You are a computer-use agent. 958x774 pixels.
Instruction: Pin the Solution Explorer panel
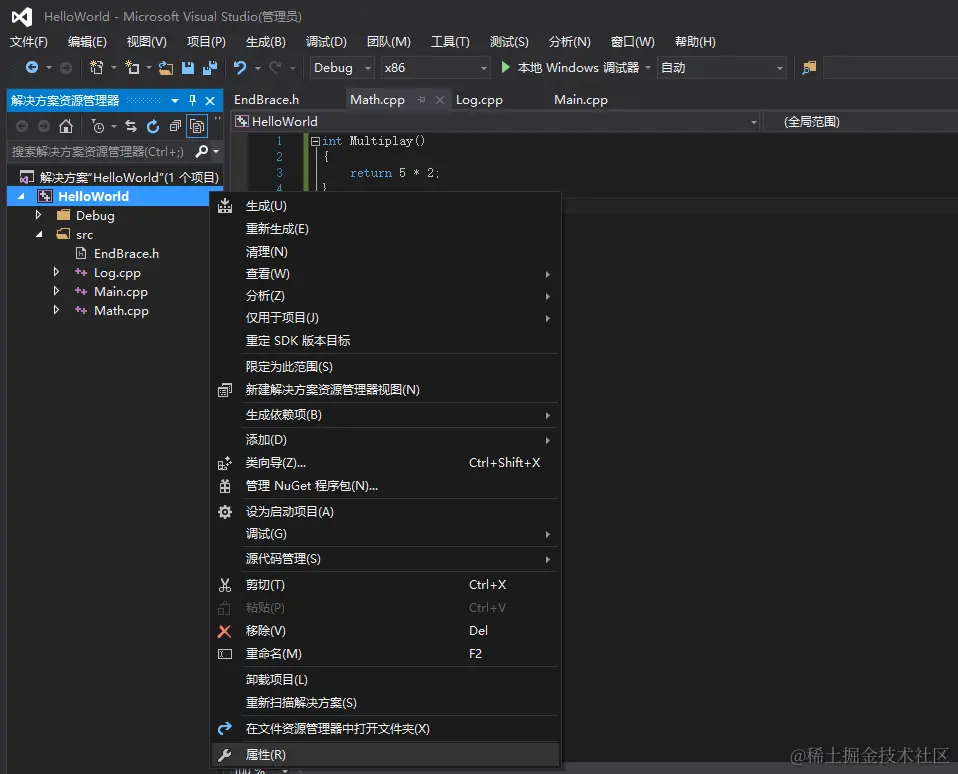(192, 100)
